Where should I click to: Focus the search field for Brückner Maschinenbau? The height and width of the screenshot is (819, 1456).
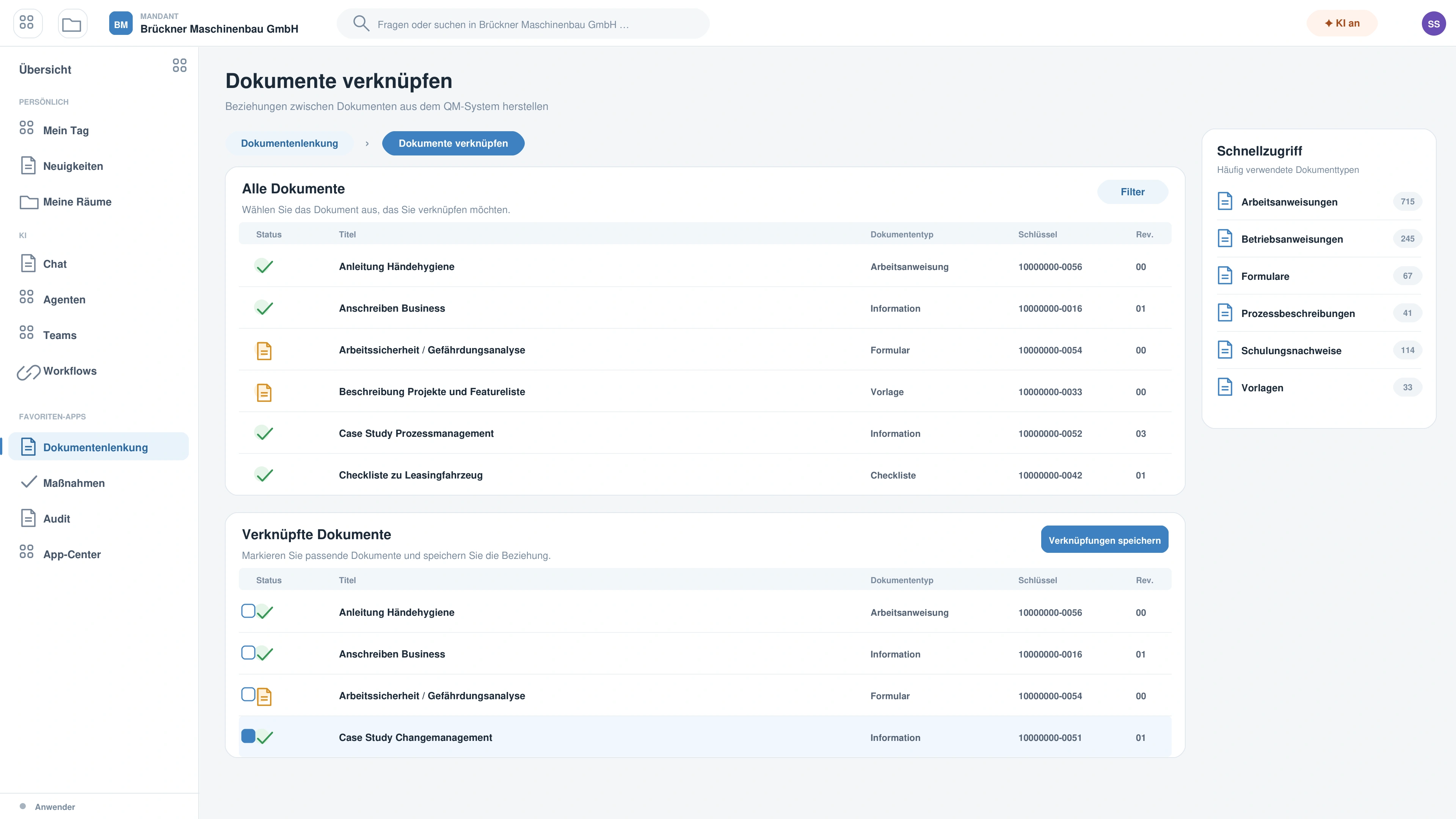click(x=523, y=24)
